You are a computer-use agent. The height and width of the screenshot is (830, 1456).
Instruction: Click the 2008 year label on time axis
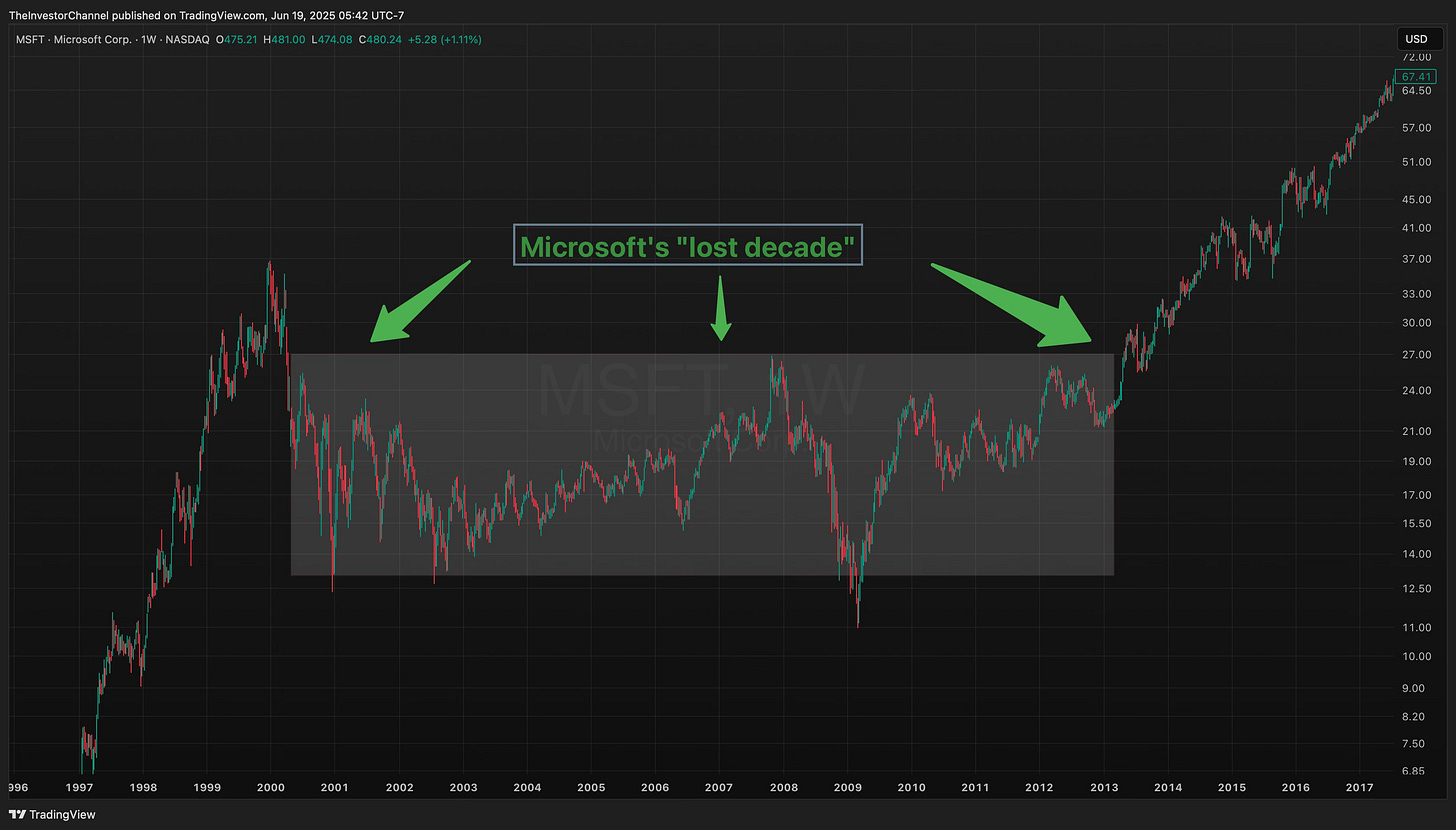(783, 787)
